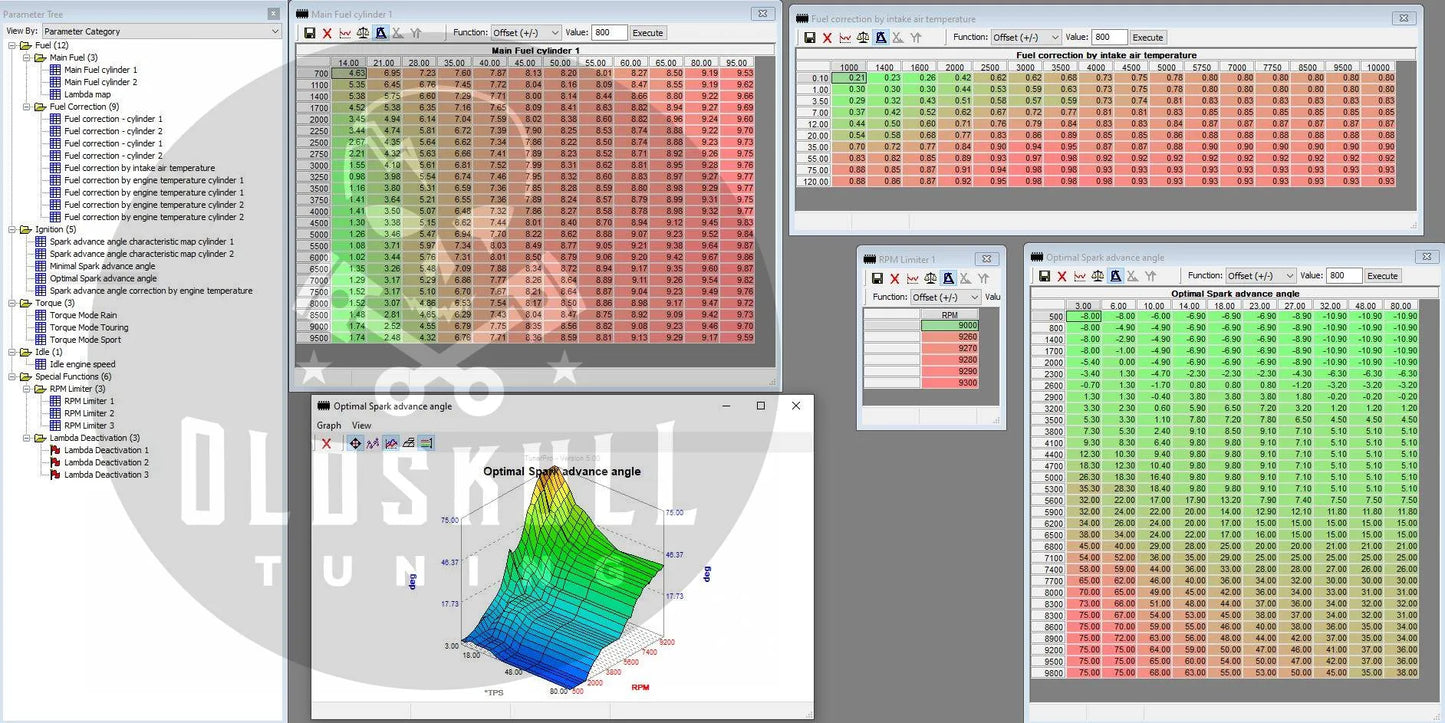Select RPM Limiter 2 in tree

click(x=89, y=413)
